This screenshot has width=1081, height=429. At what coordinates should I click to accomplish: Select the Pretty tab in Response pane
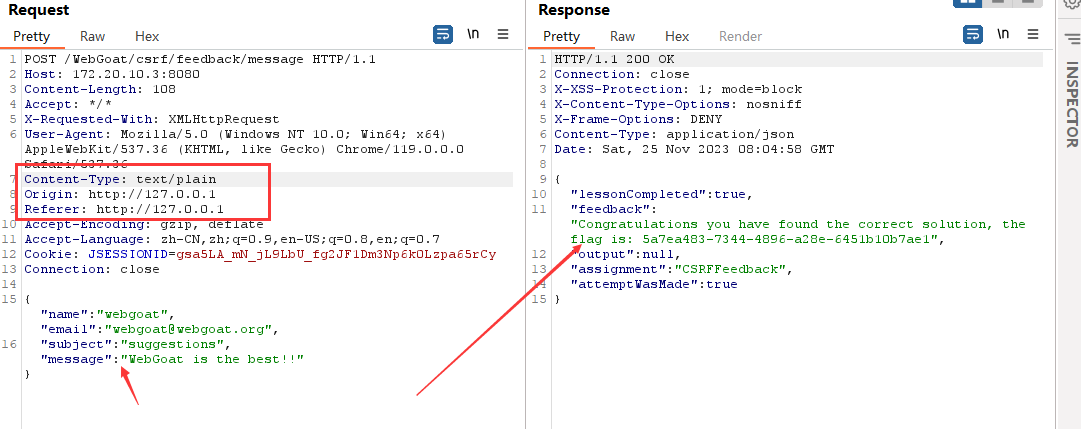561,36
